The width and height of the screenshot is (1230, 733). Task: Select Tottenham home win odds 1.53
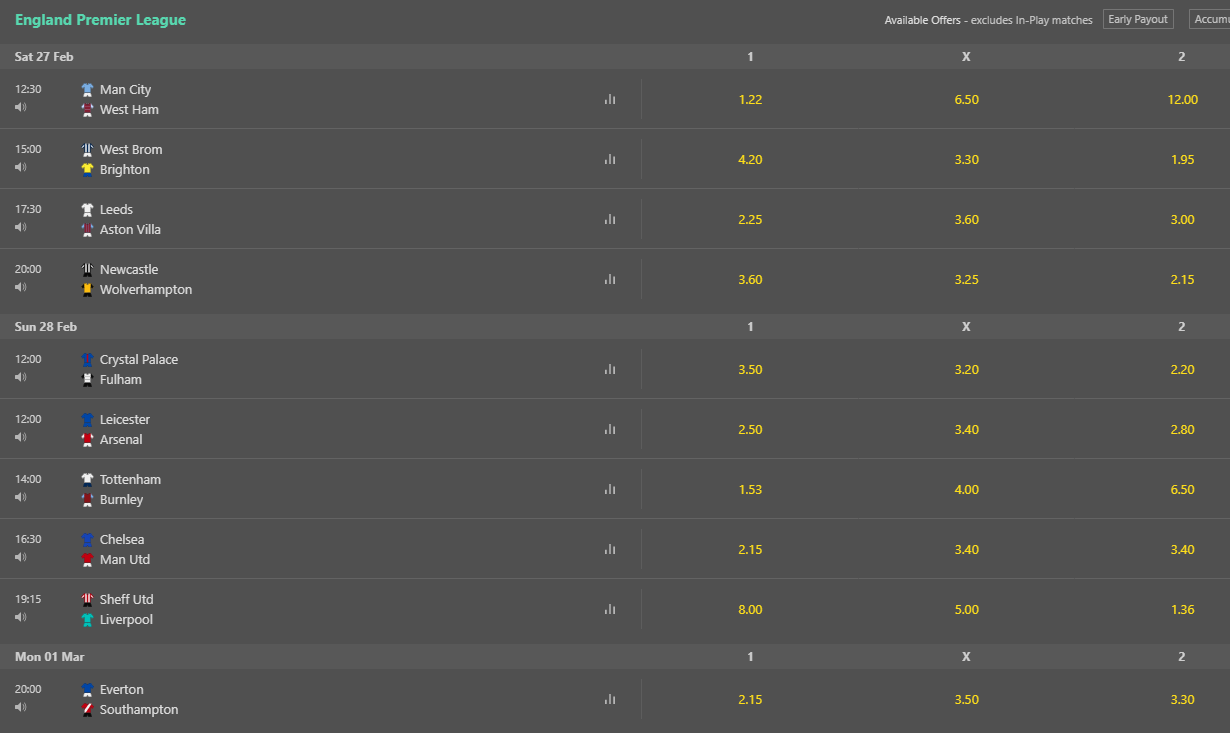coord(750,489)
